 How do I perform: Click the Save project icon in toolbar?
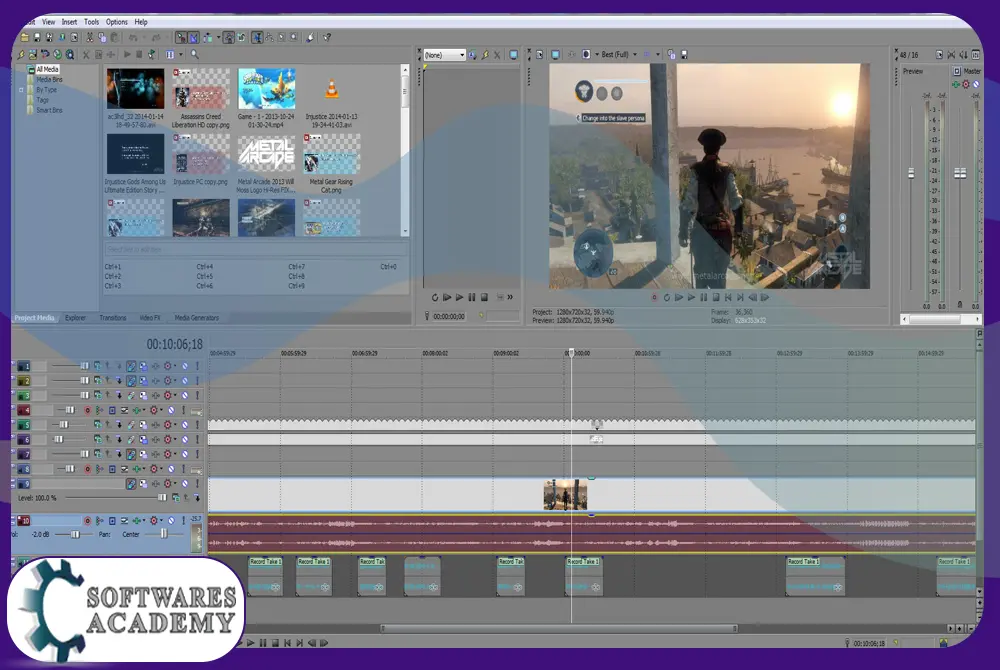(x=37, y=38)
